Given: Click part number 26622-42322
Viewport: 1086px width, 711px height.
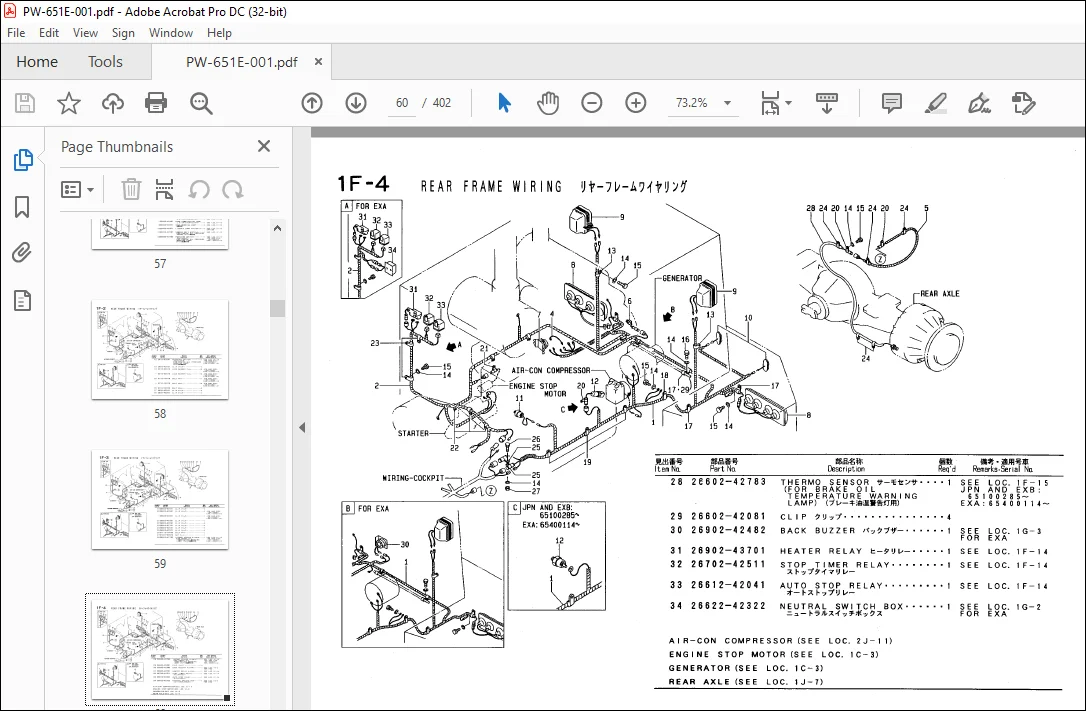Looking at the screenshot, I should pyautogui.click(x=729, y=606).
